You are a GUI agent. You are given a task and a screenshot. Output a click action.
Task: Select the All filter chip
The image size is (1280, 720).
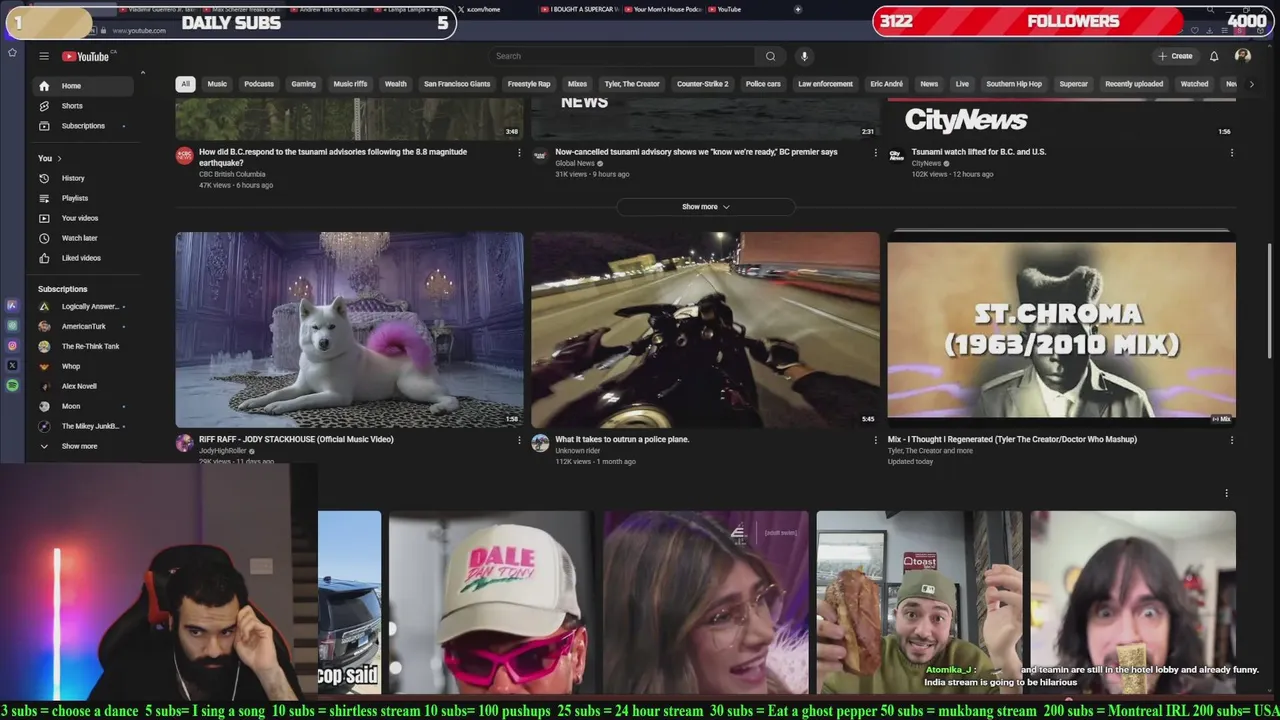185,84
